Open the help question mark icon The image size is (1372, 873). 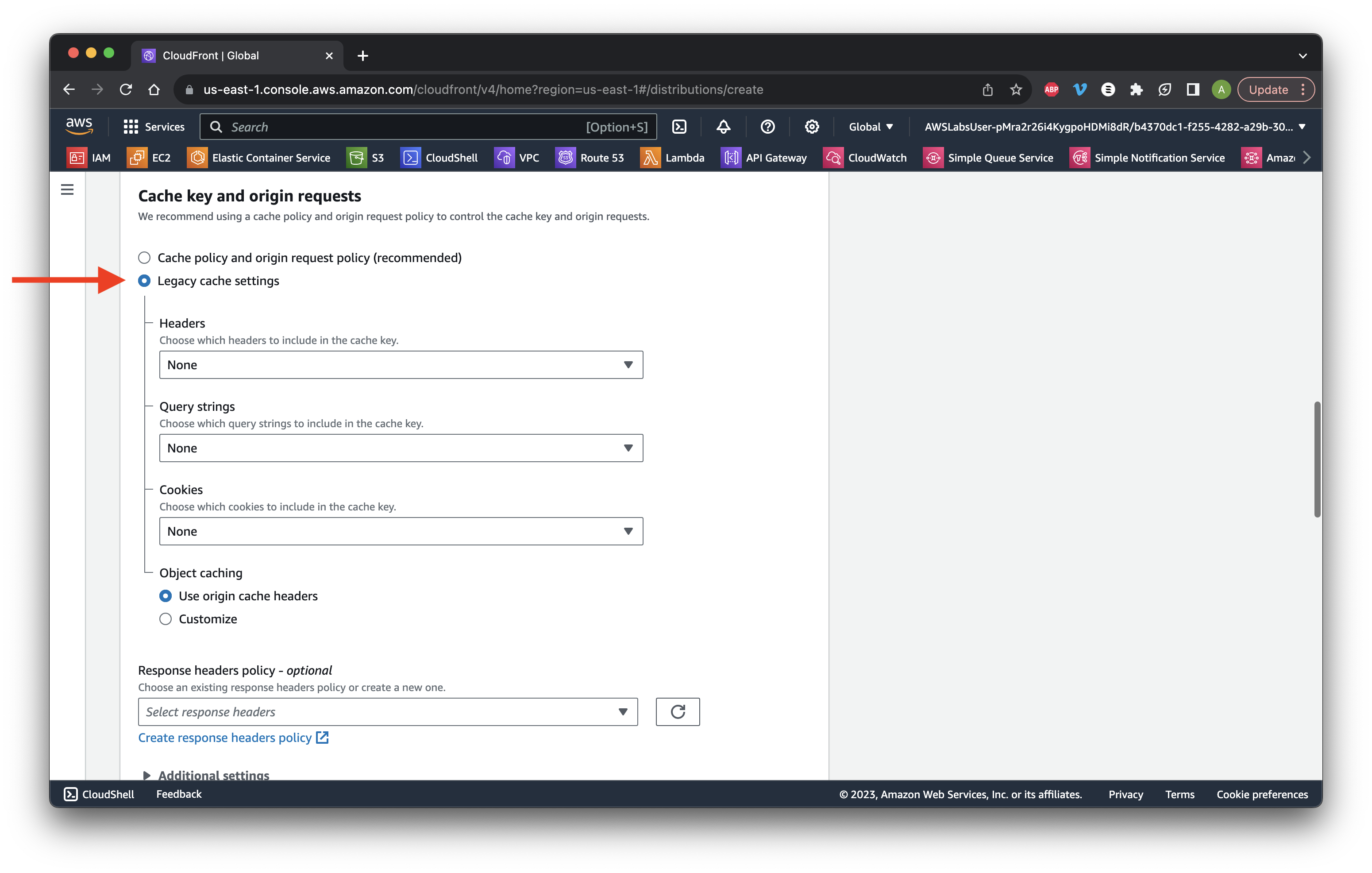tap(767, 127)
